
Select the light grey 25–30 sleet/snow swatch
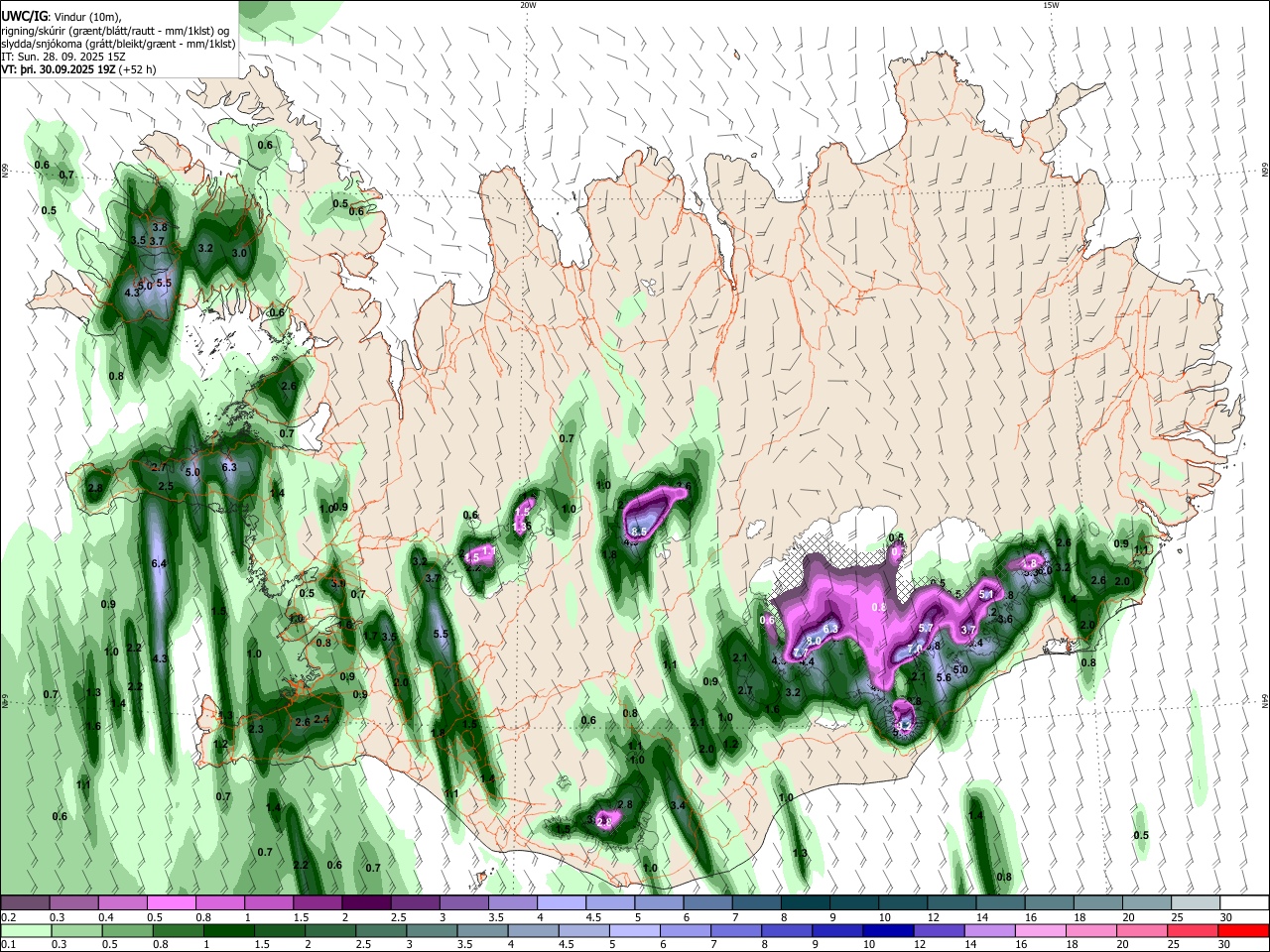(x=1196, y=903)
